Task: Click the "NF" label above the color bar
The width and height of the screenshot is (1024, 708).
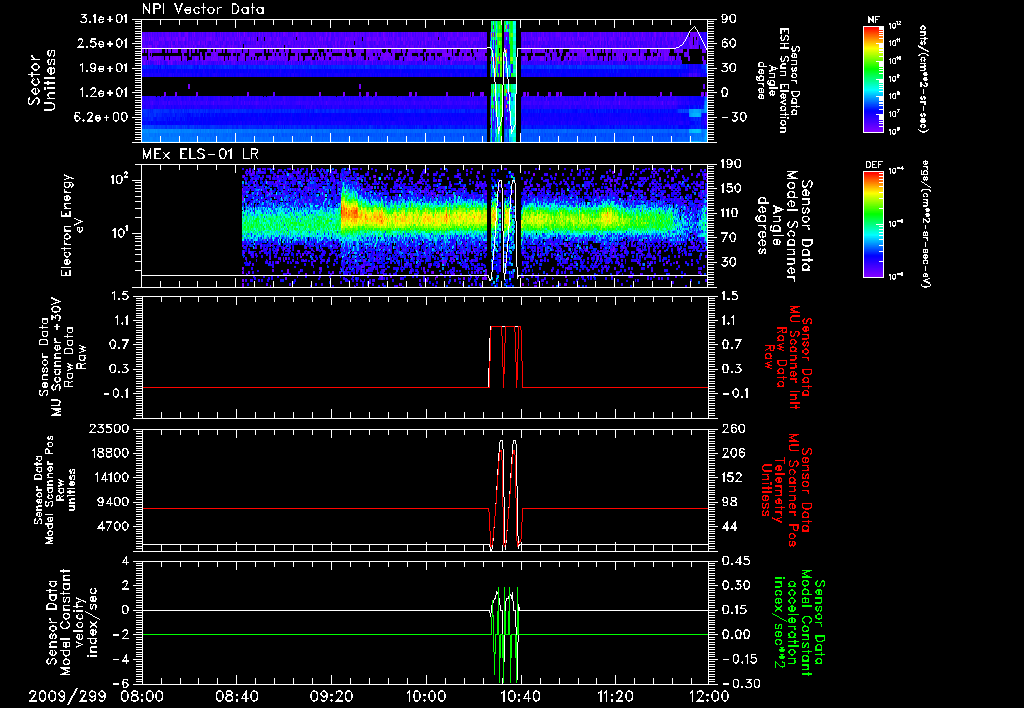Action: pos(873,20)
